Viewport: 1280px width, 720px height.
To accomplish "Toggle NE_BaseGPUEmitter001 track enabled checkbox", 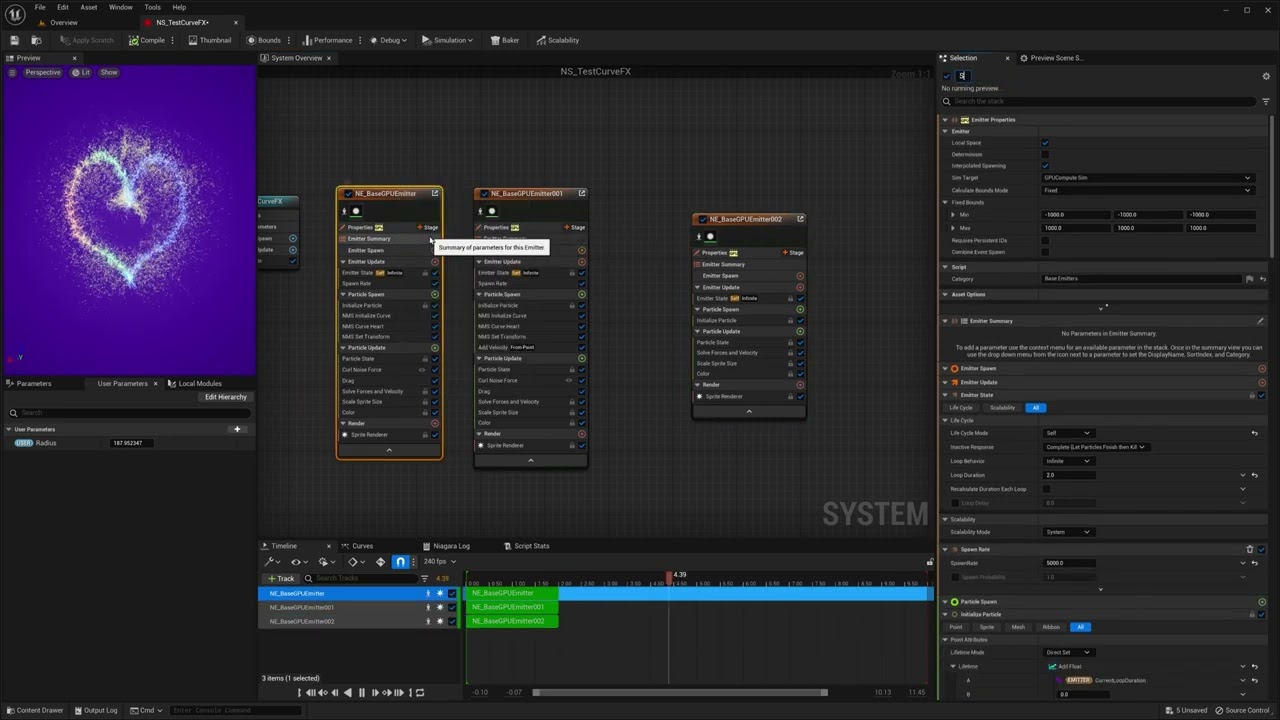I will pyautogui.click(x=451, y=607).
